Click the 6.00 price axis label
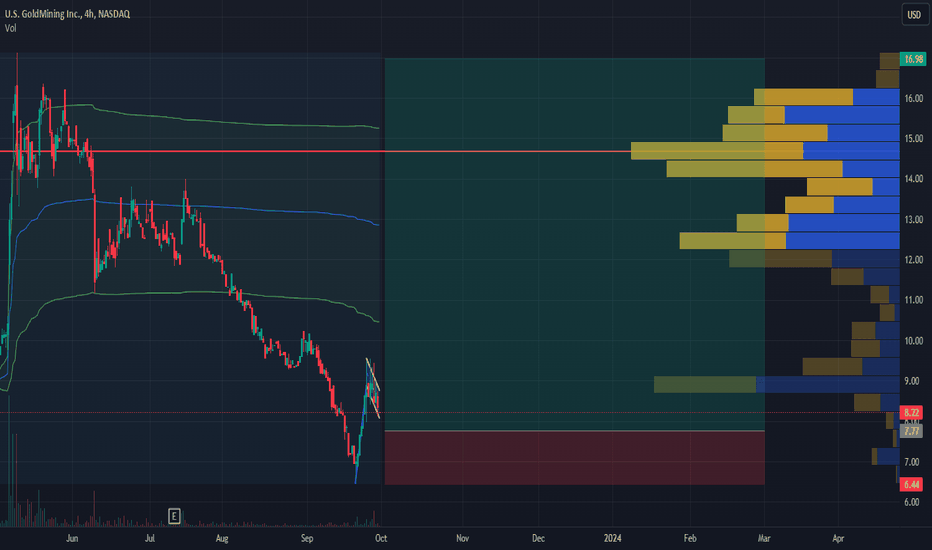This screenshot has width=932, height=550. coord(912,502)
